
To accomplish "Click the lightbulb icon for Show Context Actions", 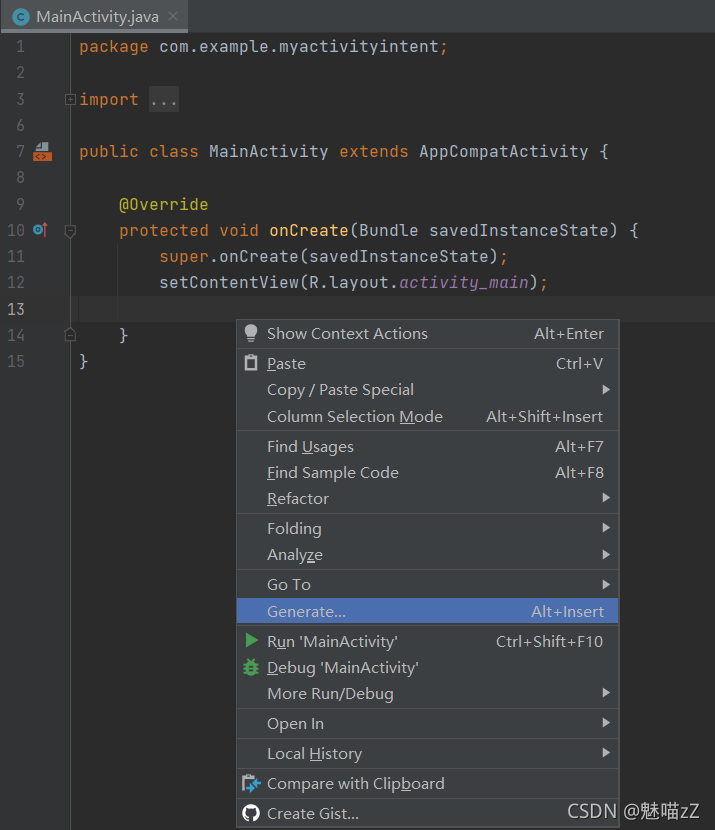I will [251, 334].
